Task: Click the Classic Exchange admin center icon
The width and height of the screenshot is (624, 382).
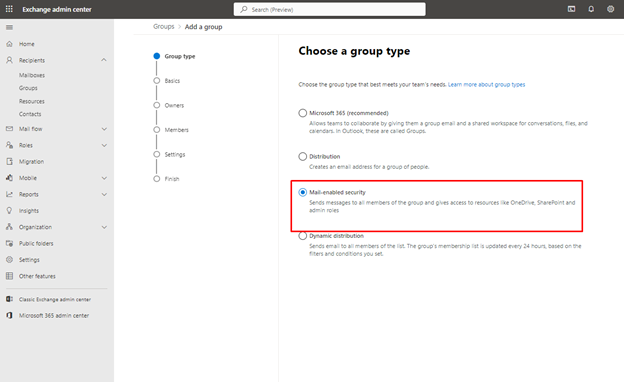Action: (x=10, y=299)
